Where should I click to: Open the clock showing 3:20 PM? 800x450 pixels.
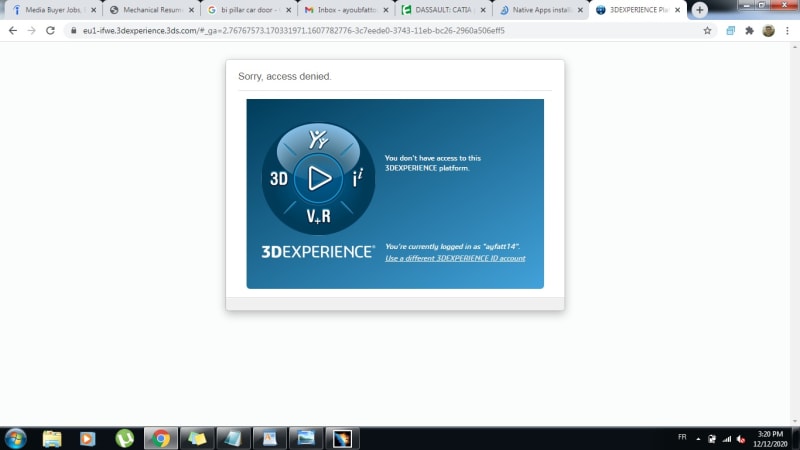point(770,439)
